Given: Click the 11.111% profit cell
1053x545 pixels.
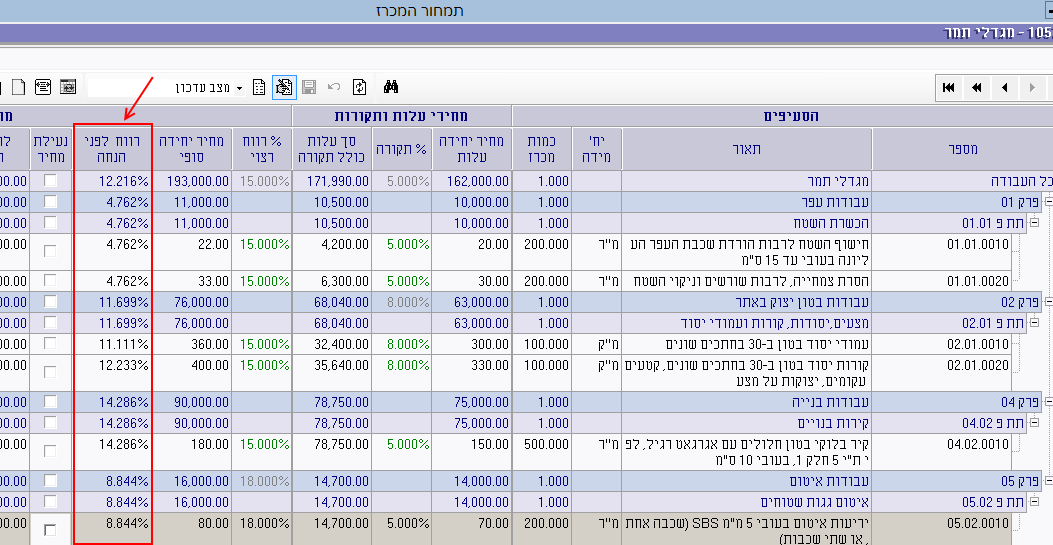Looking at the screenshot, I should point(113,344).
